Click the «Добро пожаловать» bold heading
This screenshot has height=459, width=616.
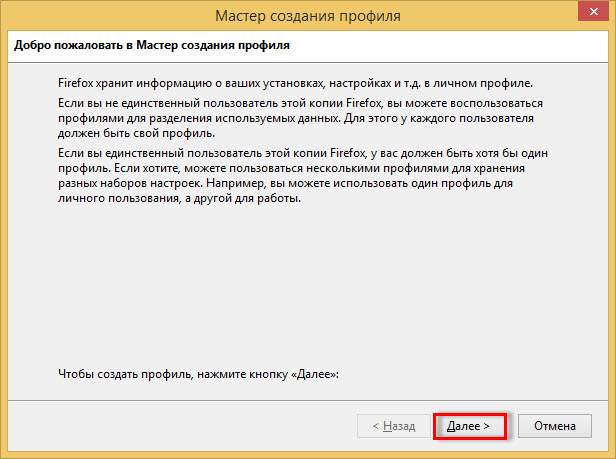pos(156,46)
